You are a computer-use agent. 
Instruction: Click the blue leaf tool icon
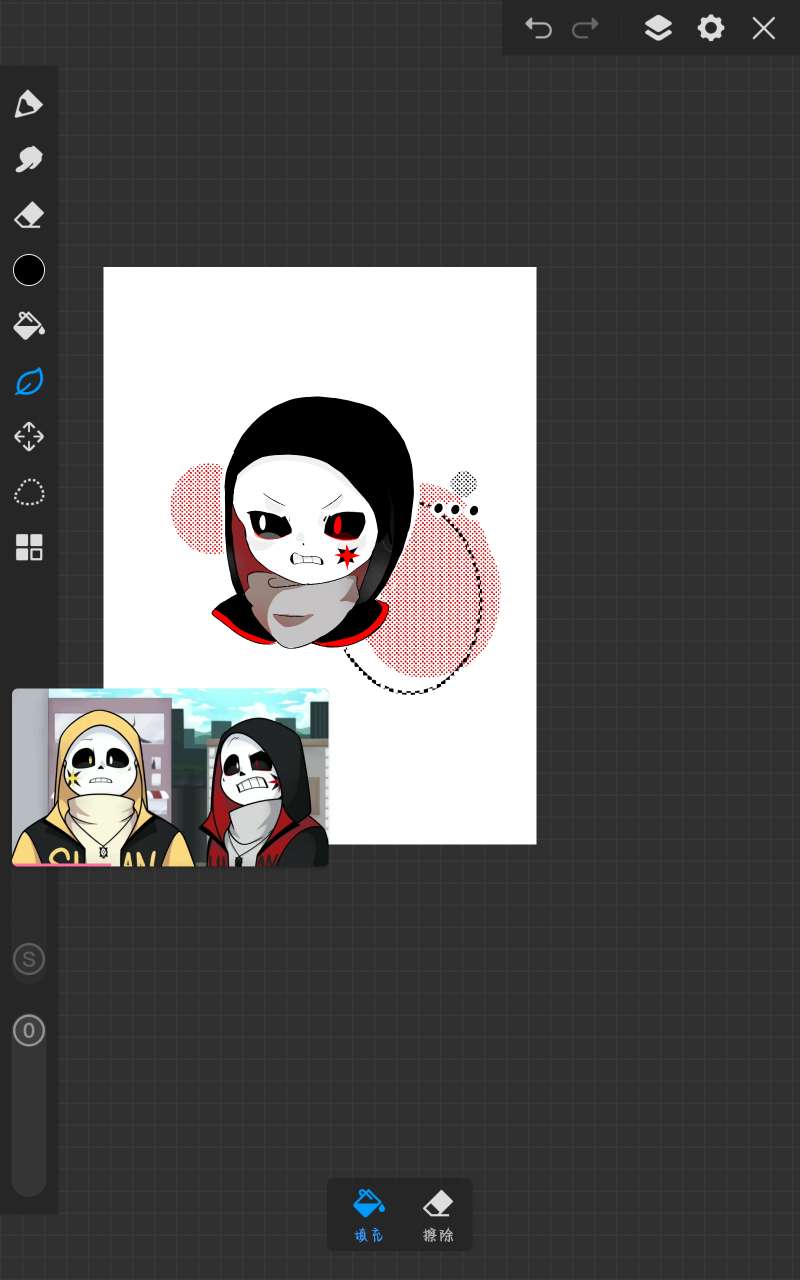pos(29,381)
